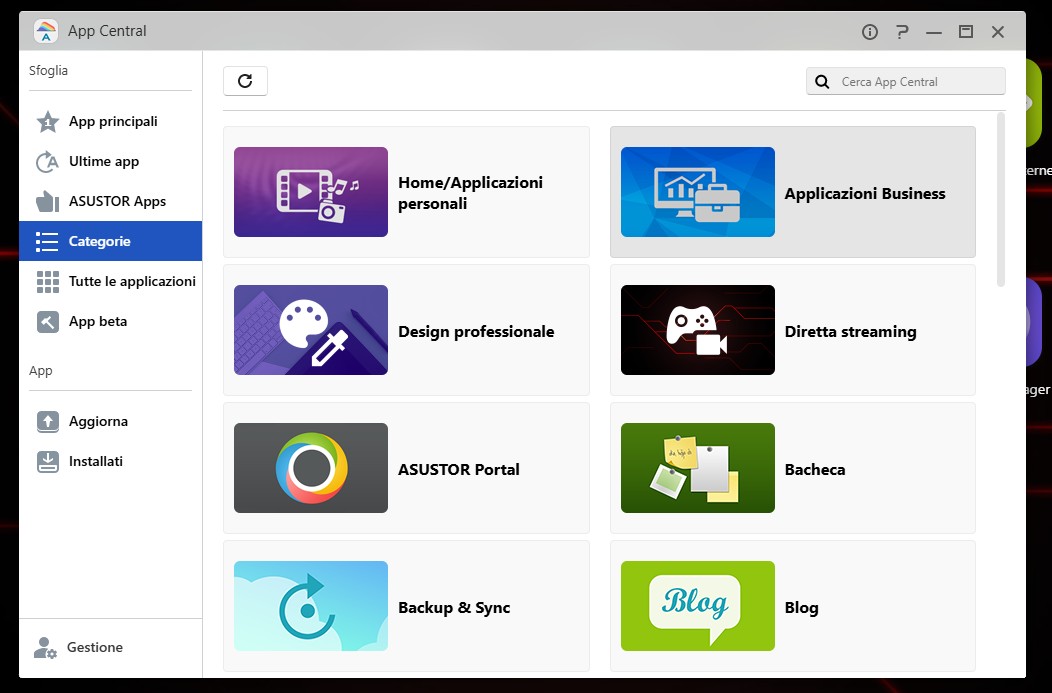Image resolution: width=1052 pixels, height=693 pixels.
Task: Go to ASUSTOR Apps list
Action: 117,201
